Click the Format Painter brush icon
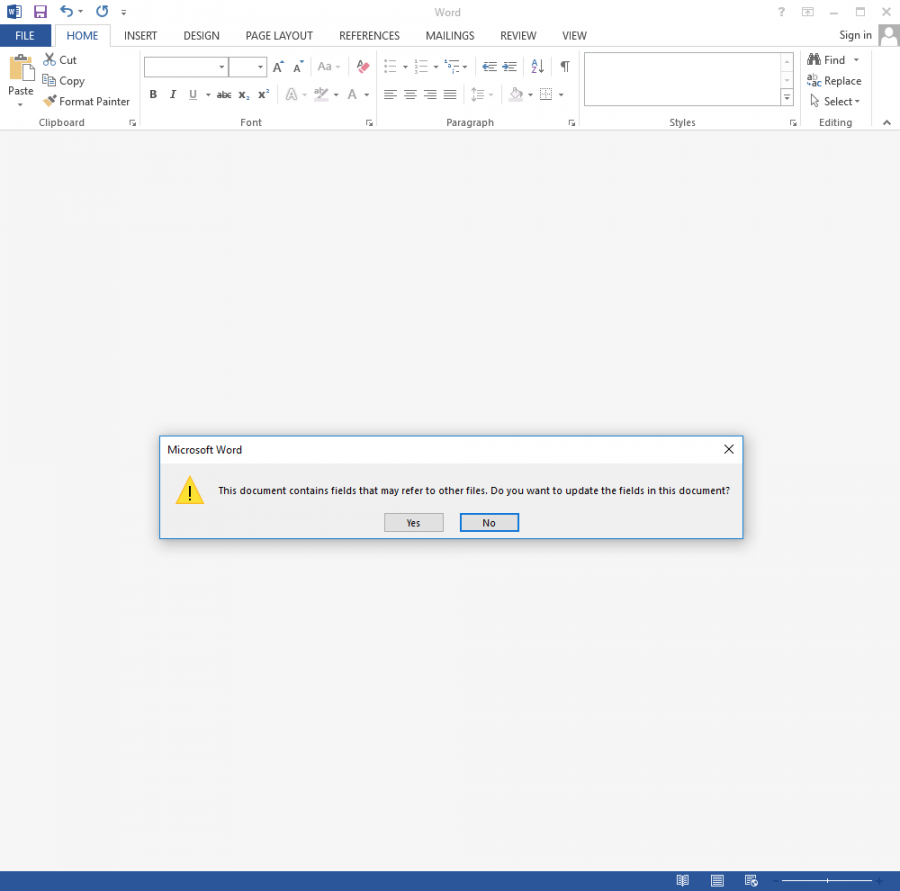The width and height of the screenshot is (900, 891). pos(50,101)
